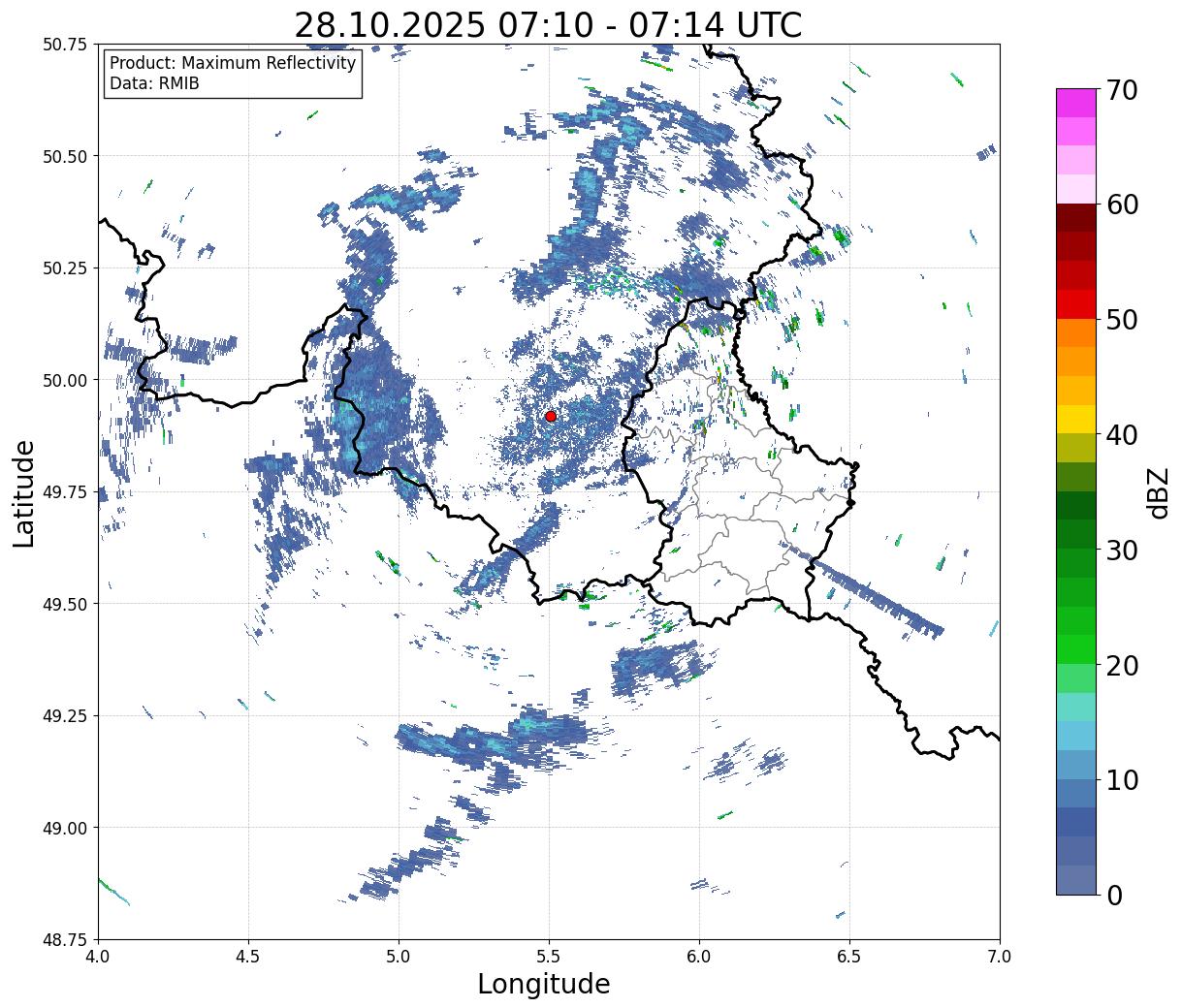
Task: Click the latitude tick label 50.25
Action: point(64,268)
